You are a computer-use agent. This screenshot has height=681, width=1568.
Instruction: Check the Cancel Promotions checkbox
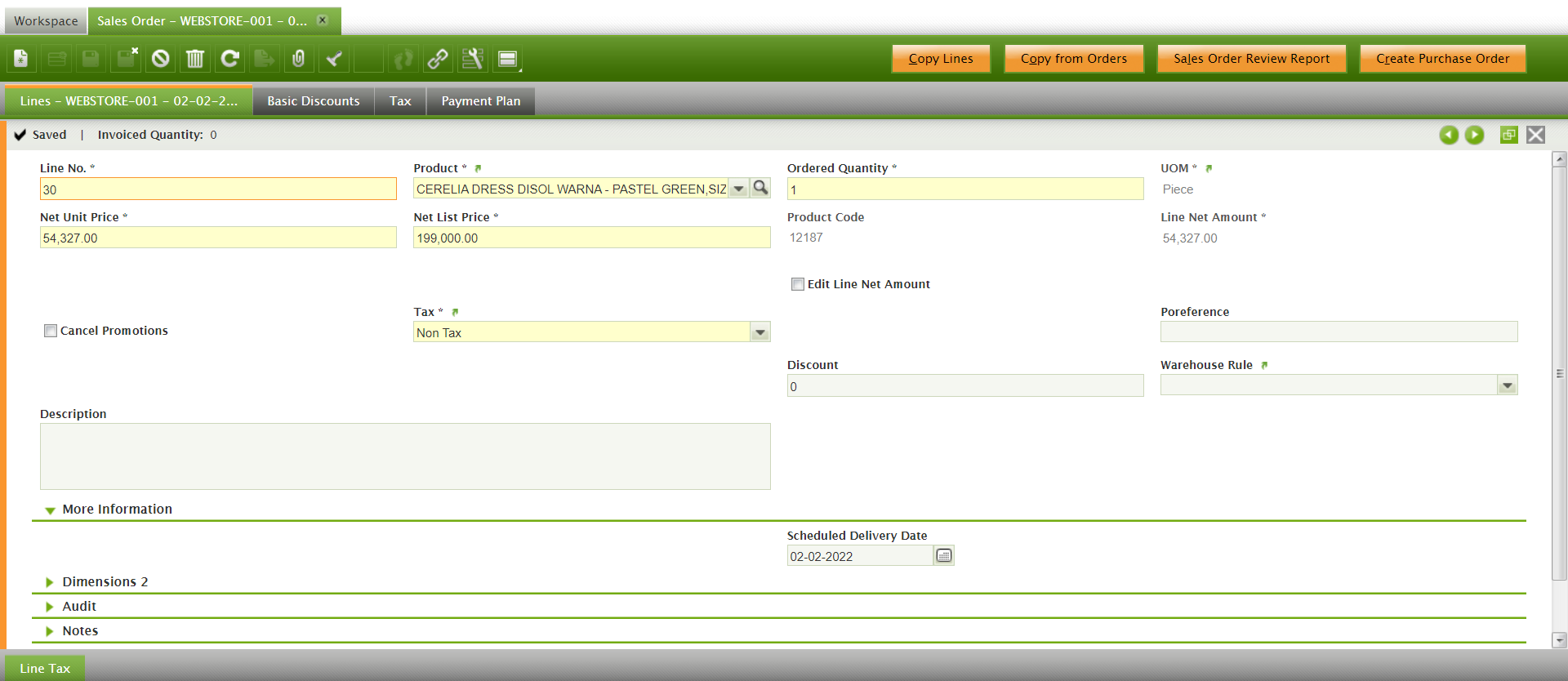[51, 331]
